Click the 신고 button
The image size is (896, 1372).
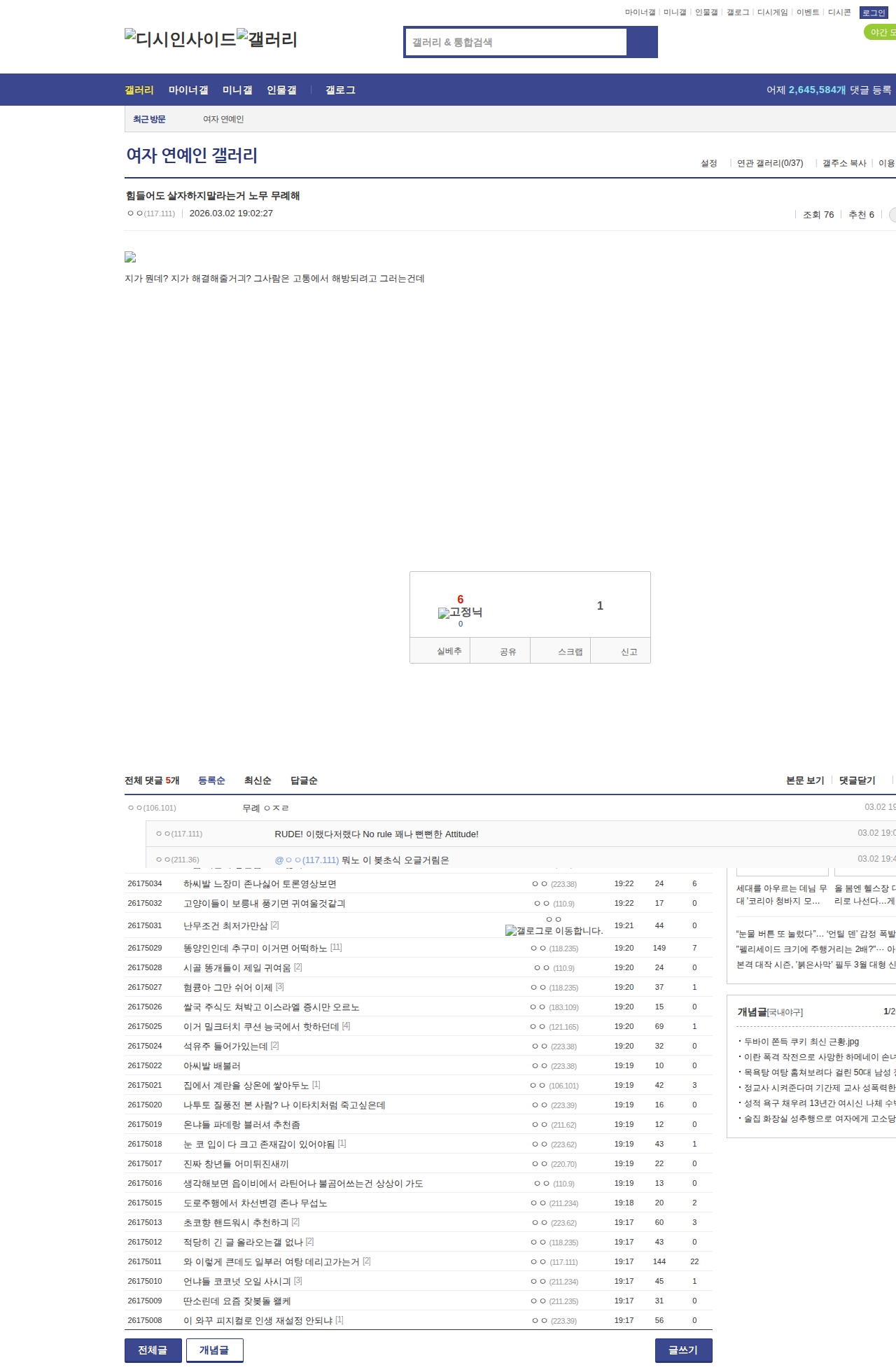(621, 651)
